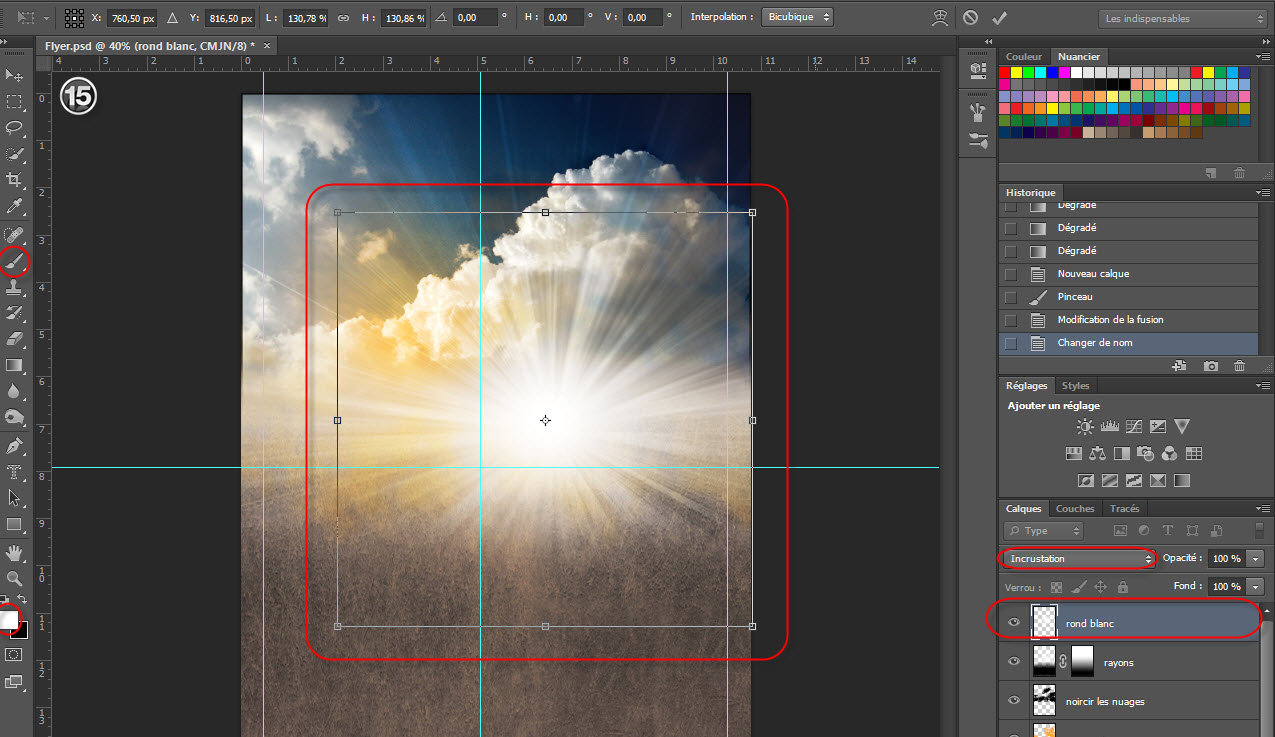Screen dimensions: 1275x737
Task: Select the Zoom magnifier tool
Action: [15, 578]
